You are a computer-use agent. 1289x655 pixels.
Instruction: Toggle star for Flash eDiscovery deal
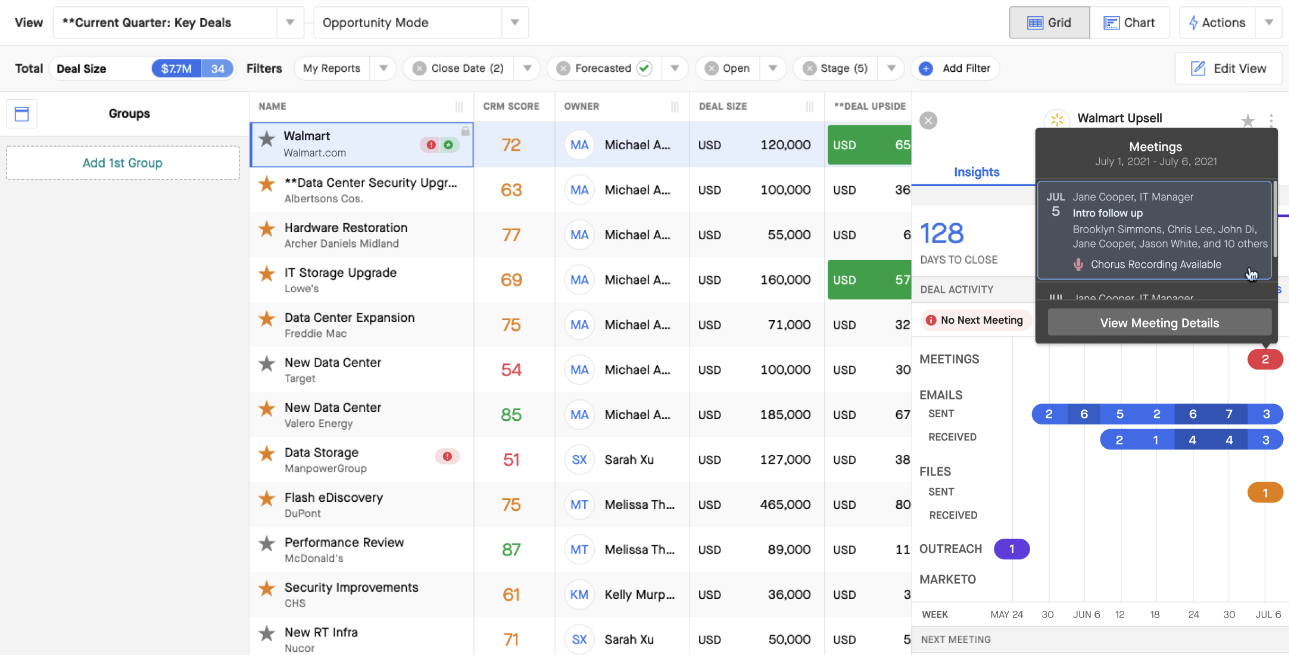point(266,499)
